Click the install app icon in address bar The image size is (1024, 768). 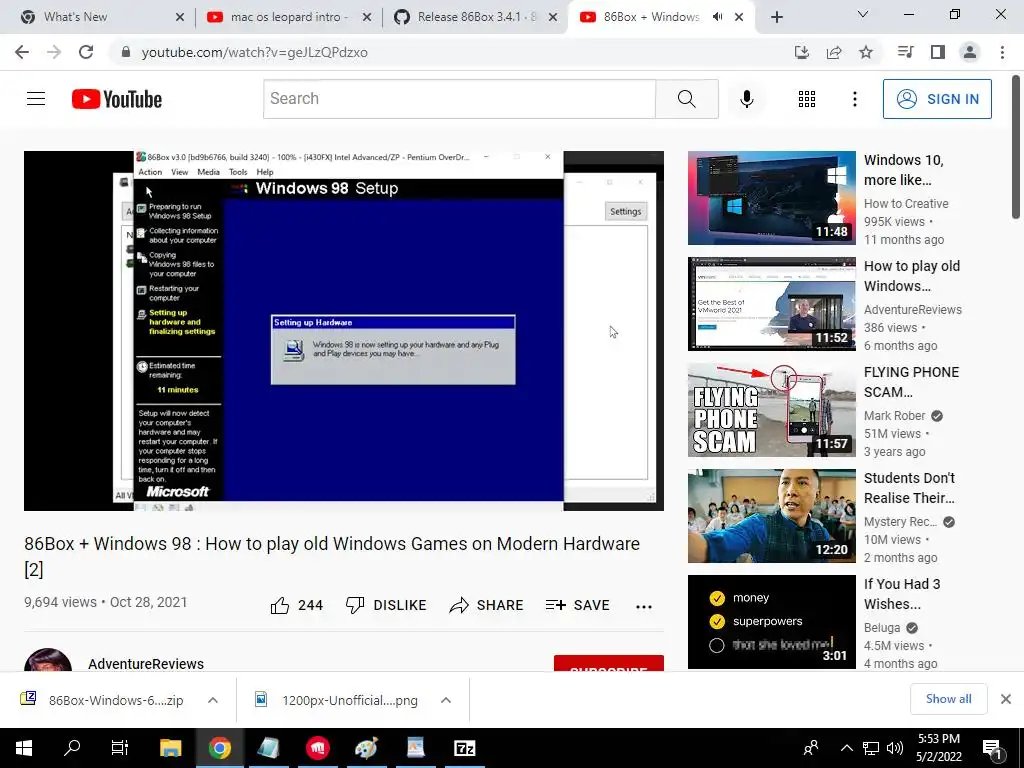(x=801, y=52)
